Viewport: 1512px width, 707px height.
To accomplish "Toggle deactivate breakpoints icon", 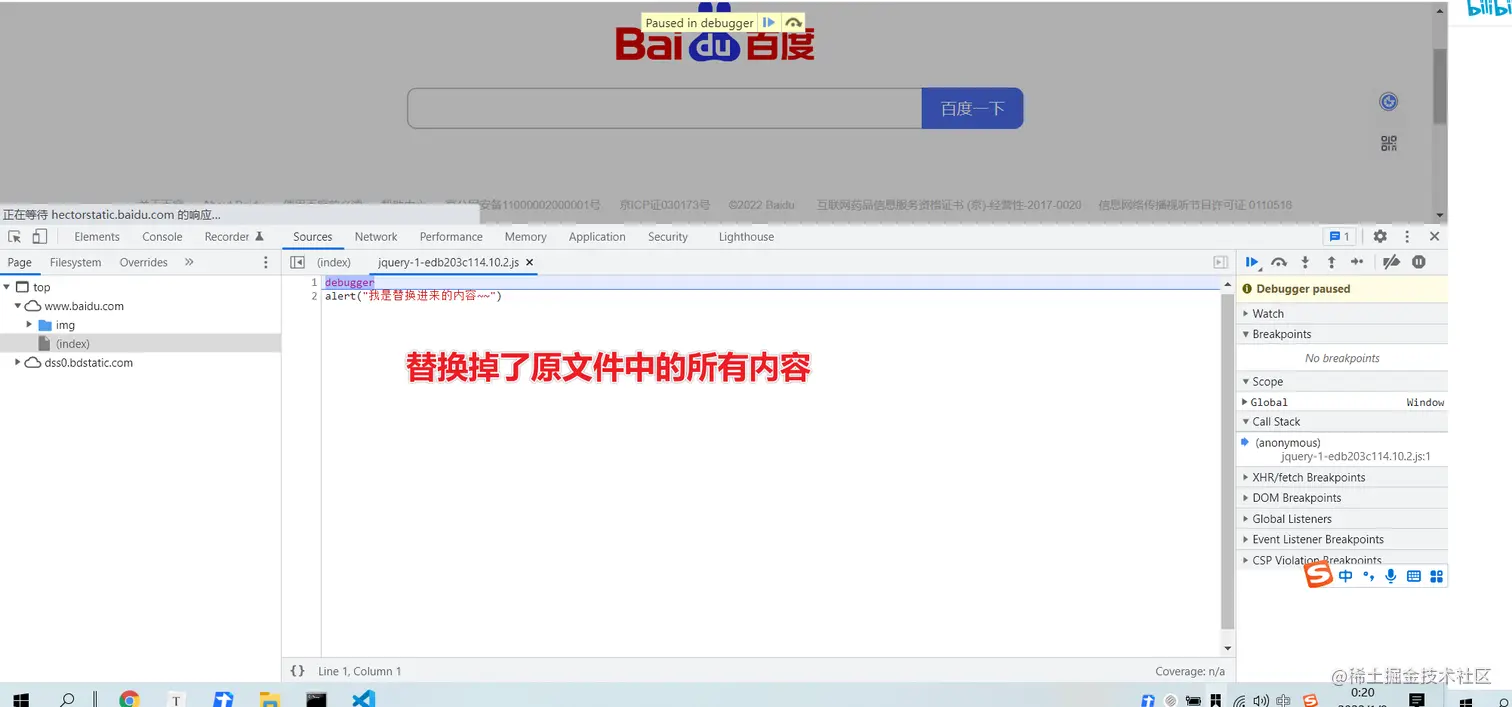I will 1391,262.
